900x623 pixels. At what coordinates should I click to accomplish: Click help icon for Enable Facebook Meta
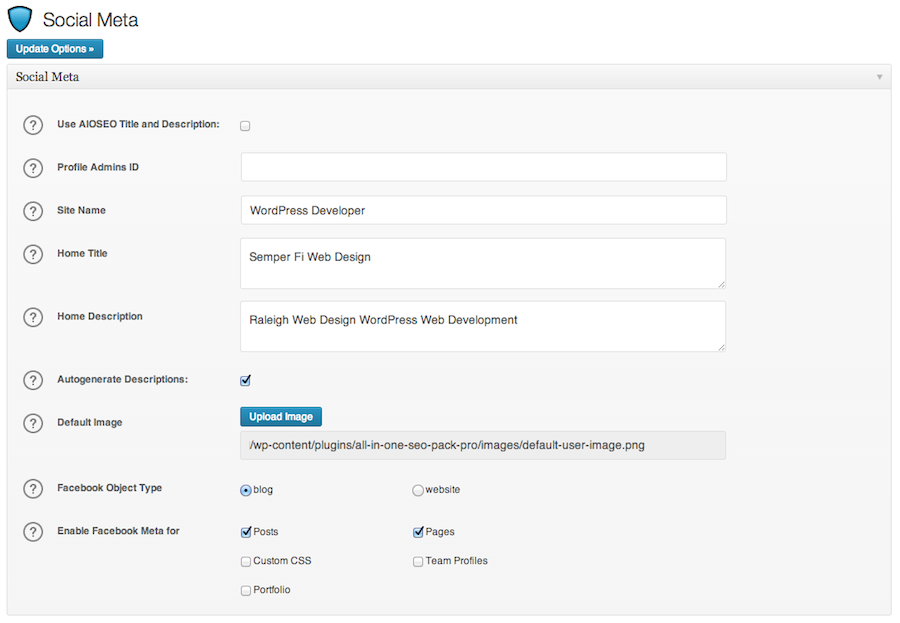33,532
